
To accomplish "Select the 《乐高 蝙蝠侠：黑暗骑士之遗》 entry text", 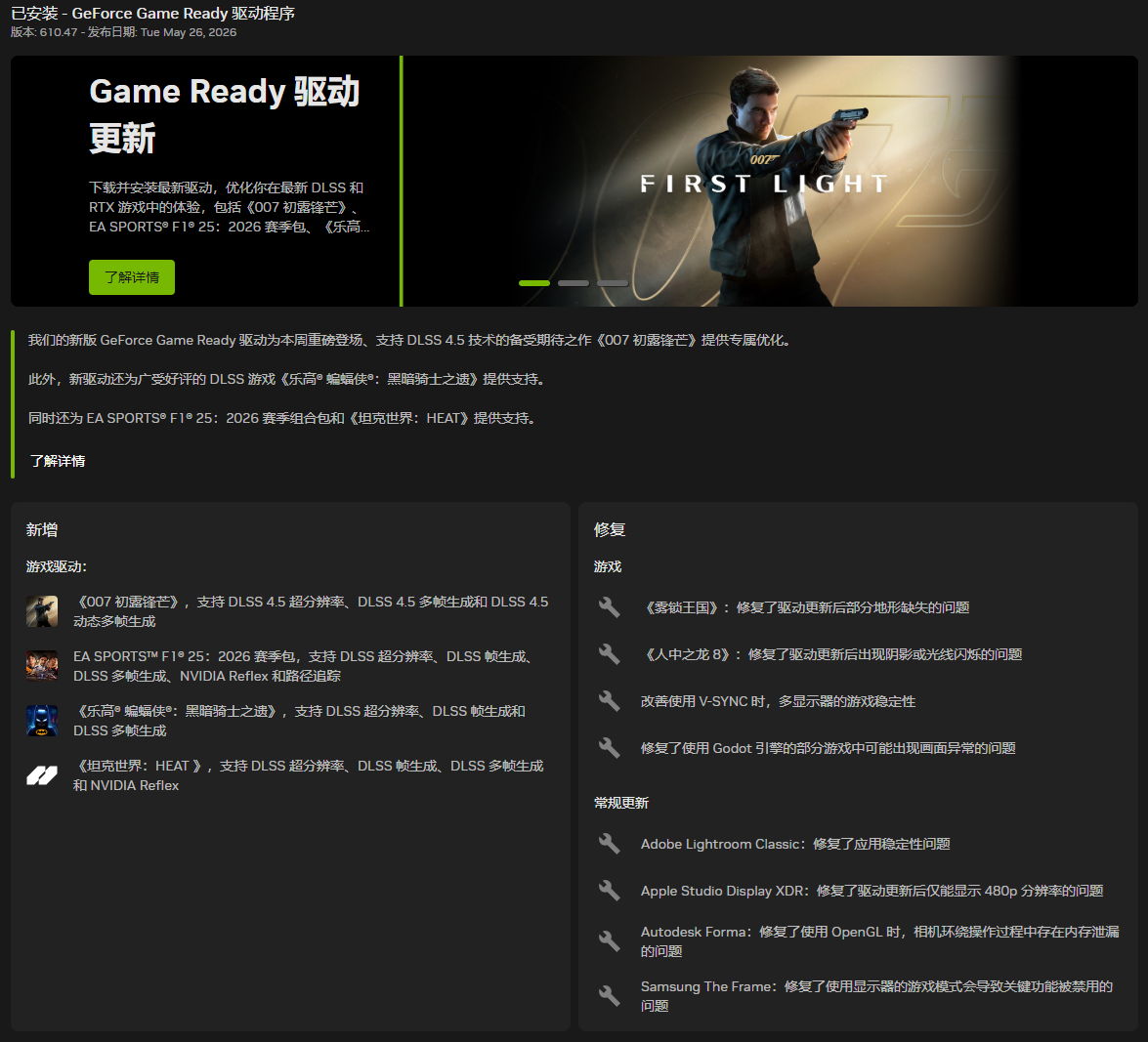I will (x=299, y=721).
